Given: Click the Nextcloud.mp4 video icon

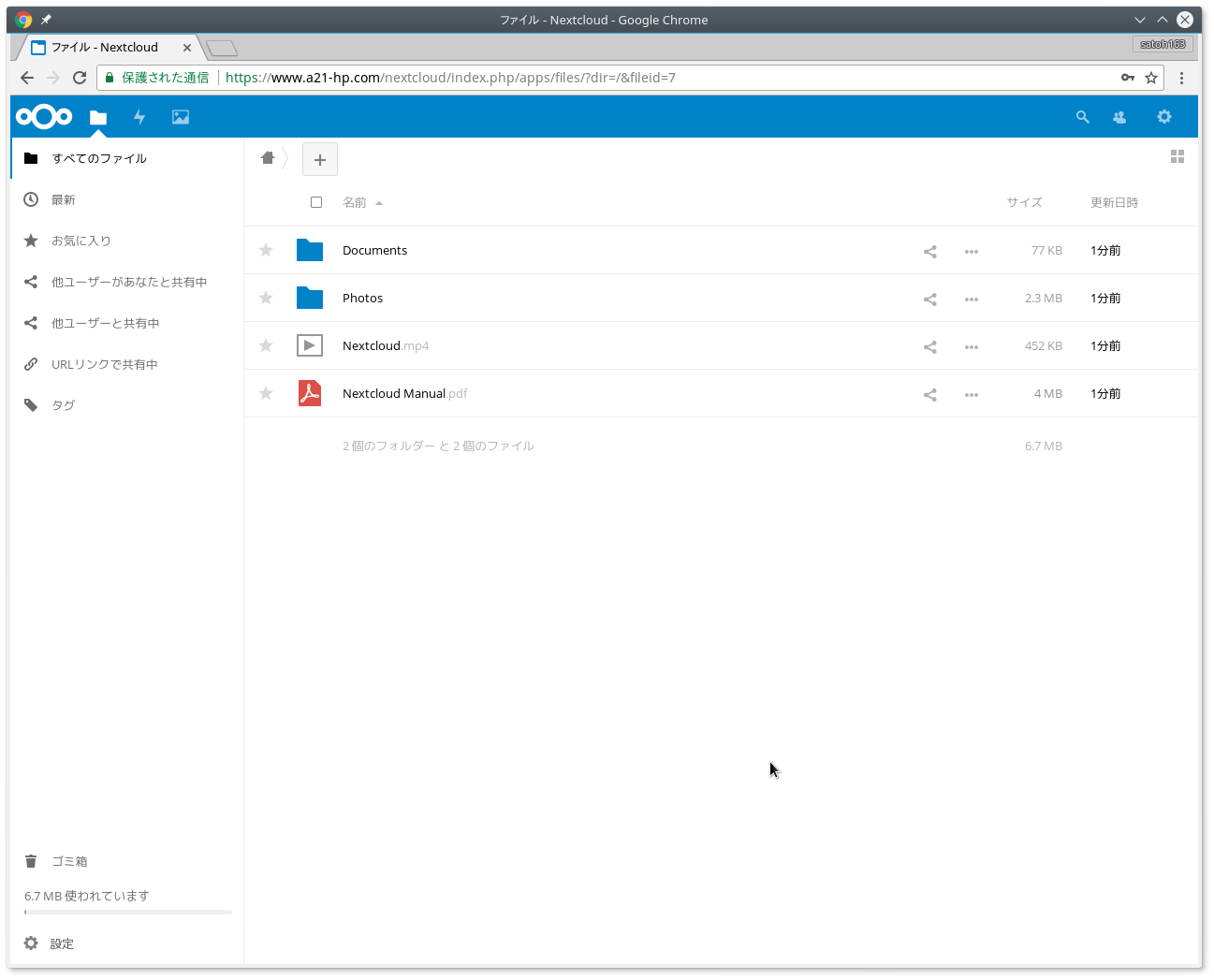Looking at the screenshot, I should 310,345.
